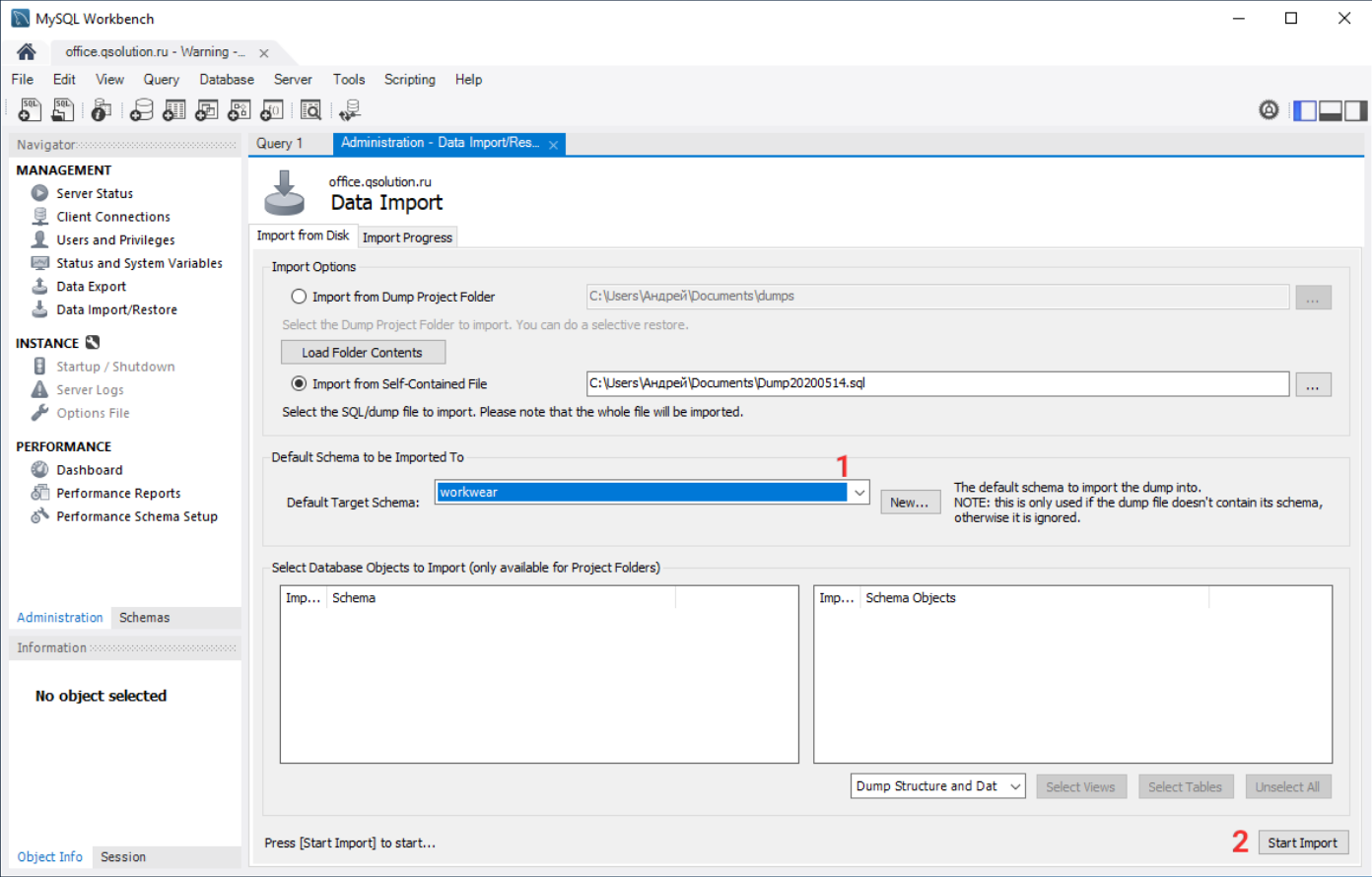Close the Administration Data Import tab
The width and height of the screenshot is (1372, 877).
[x=554, y=145]
